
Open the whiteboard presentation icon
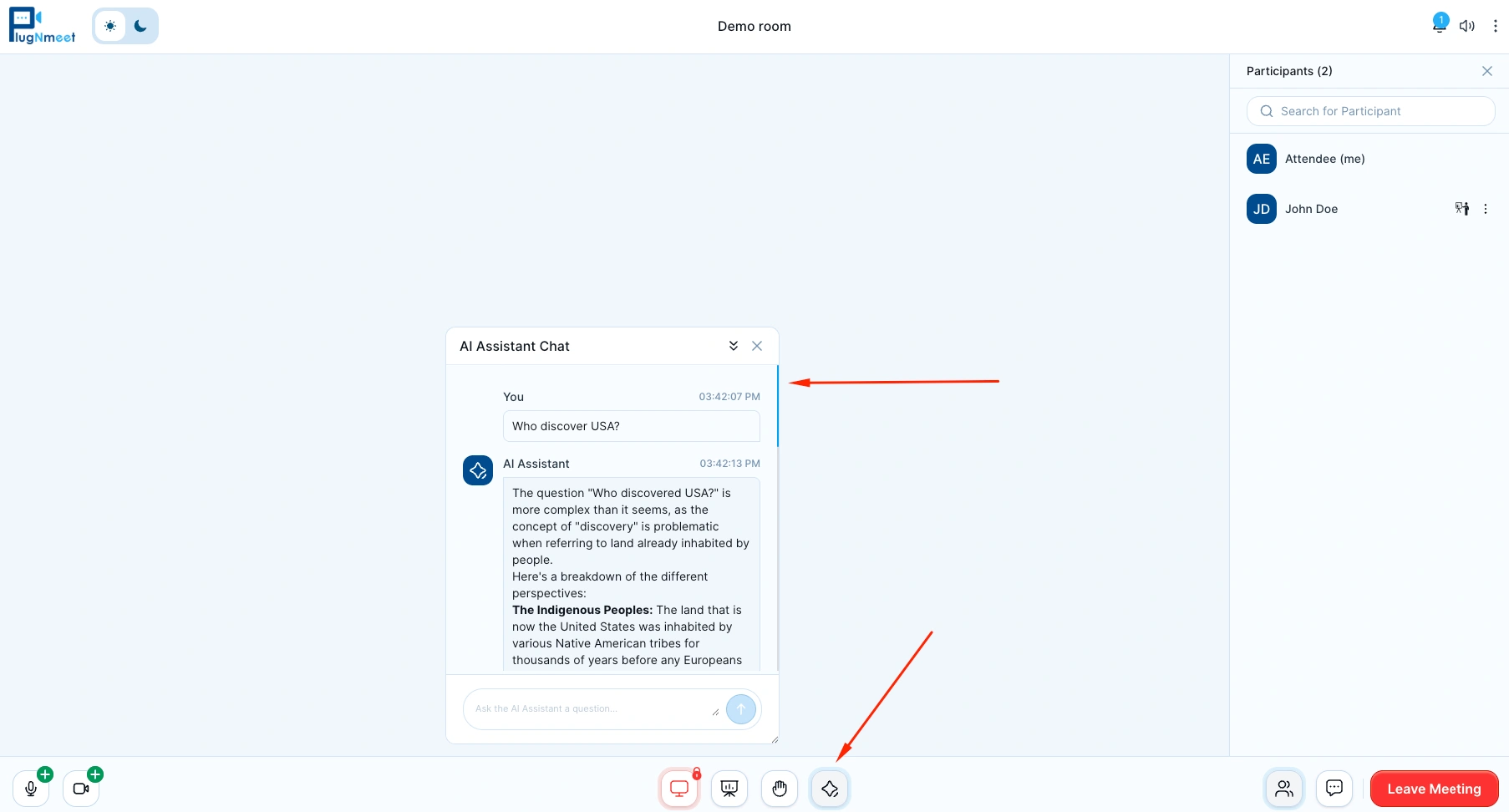[x=729, y=788]
